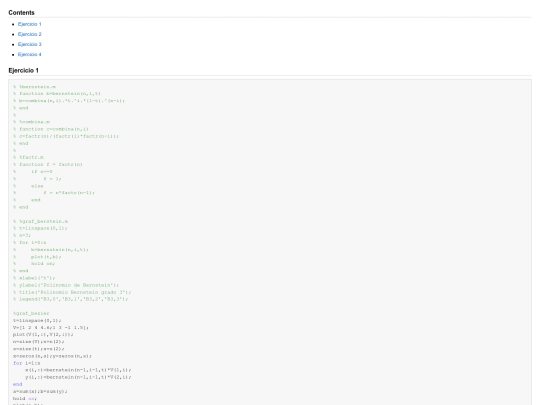Click the 'plot(V(1,:),V(2,:));' code line
Viewport: 540px width, 405px height.
pyautogui.click(x=43, y=334)
